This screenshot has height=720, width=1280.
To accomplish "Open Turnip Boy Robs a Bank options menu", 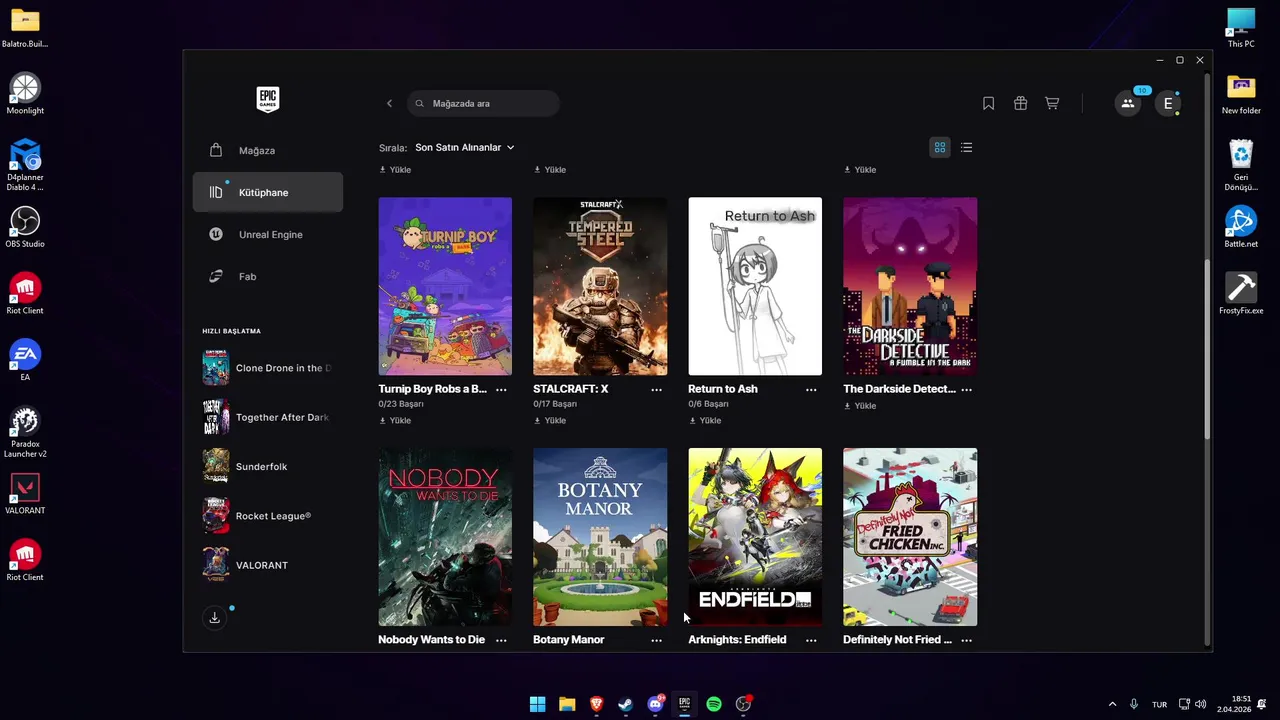I will tap(501, 389).
